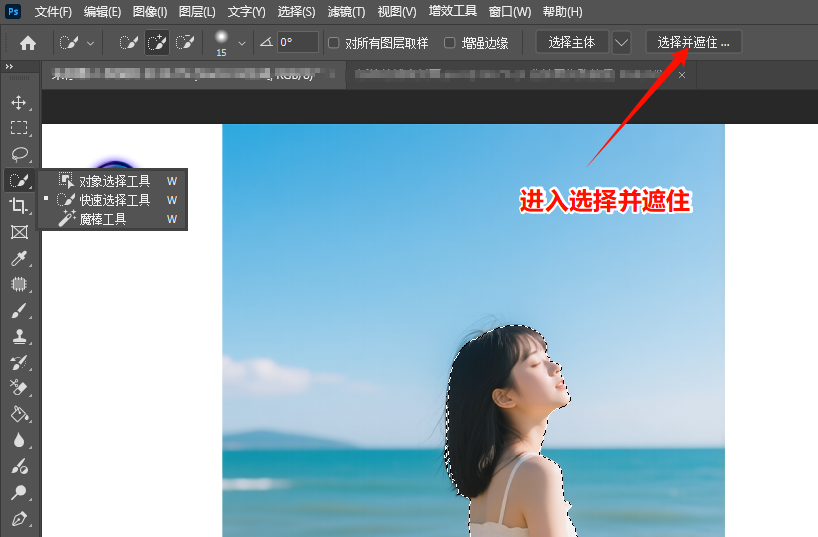Click the 选择主体 button
The width and height of the screenshot is (818, 537).
572,42
